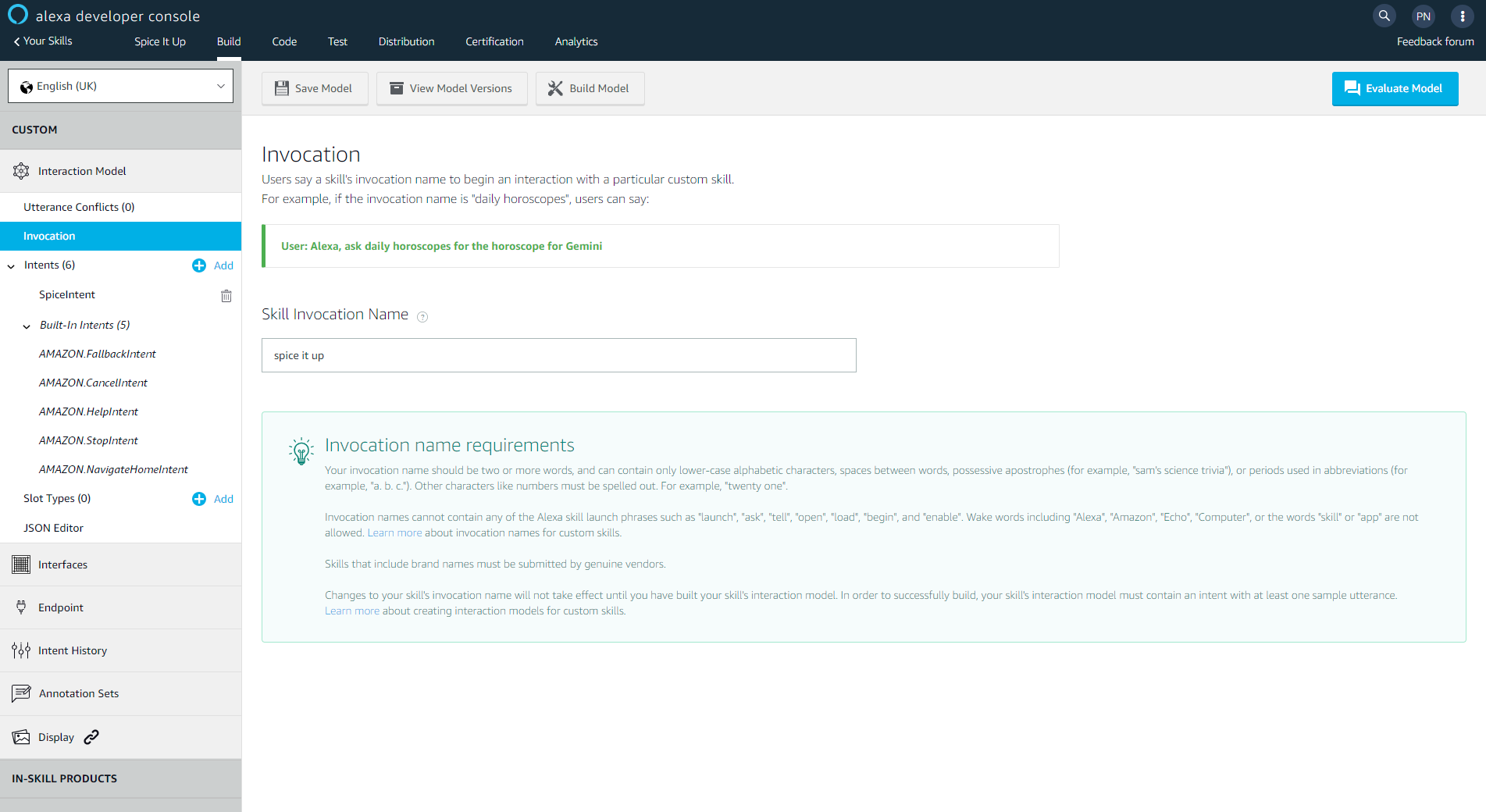
Task: Select the Invocation sidebar item
Action: (120, 236)
